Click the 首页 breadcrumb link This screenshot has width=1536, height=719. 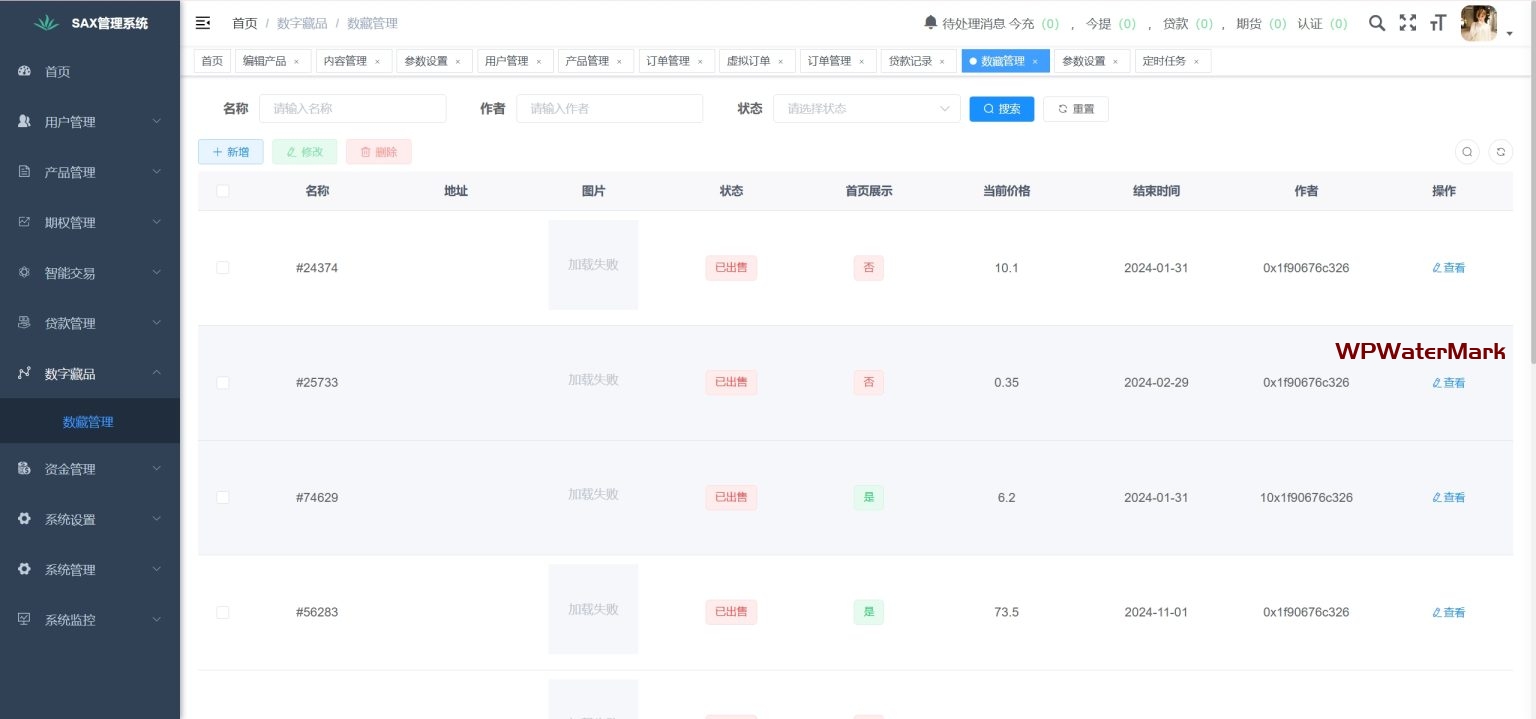click(x=244, y=23)
